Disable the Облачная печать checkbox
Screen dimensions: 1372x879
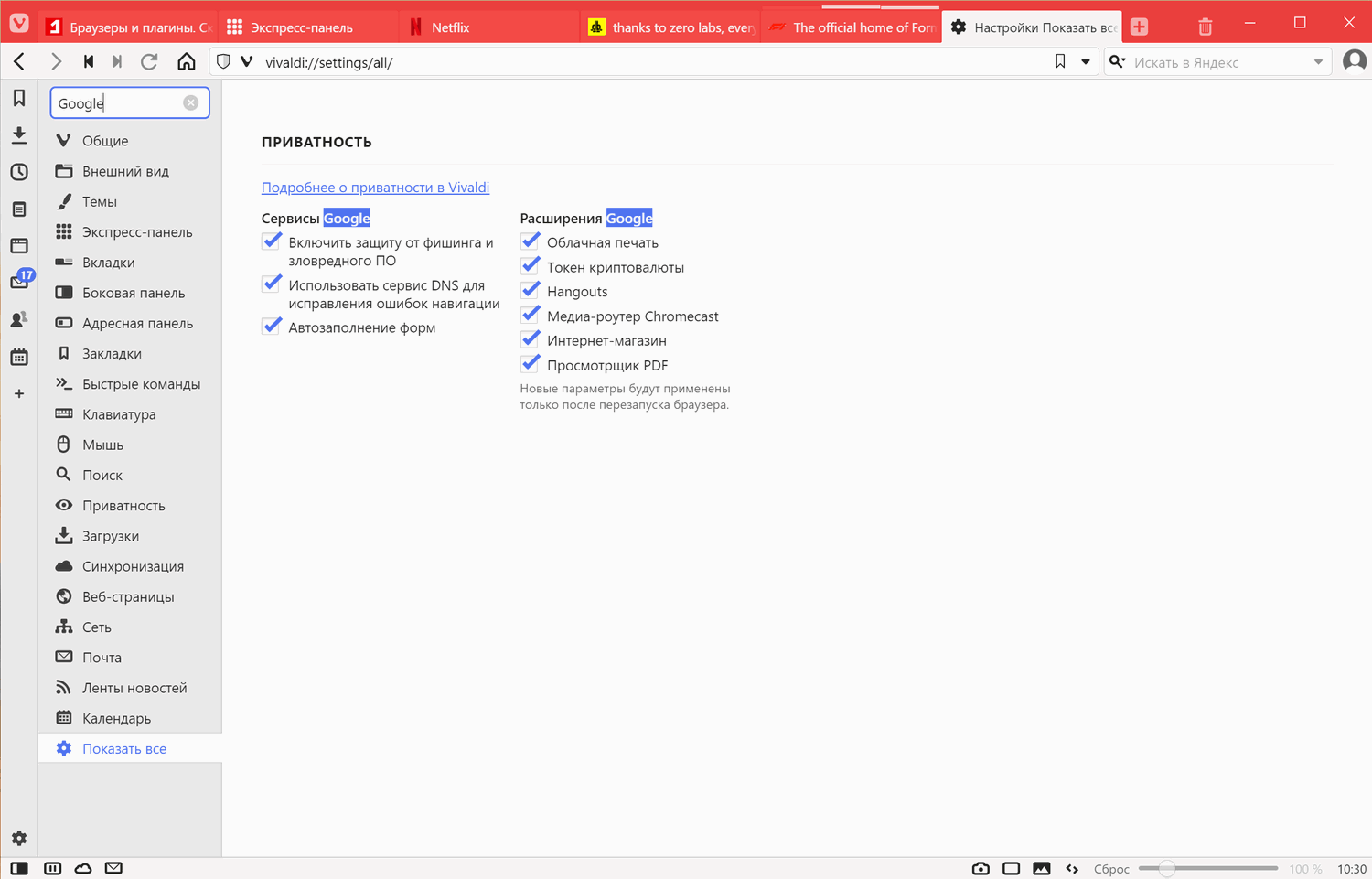click(x=531, y=240)
